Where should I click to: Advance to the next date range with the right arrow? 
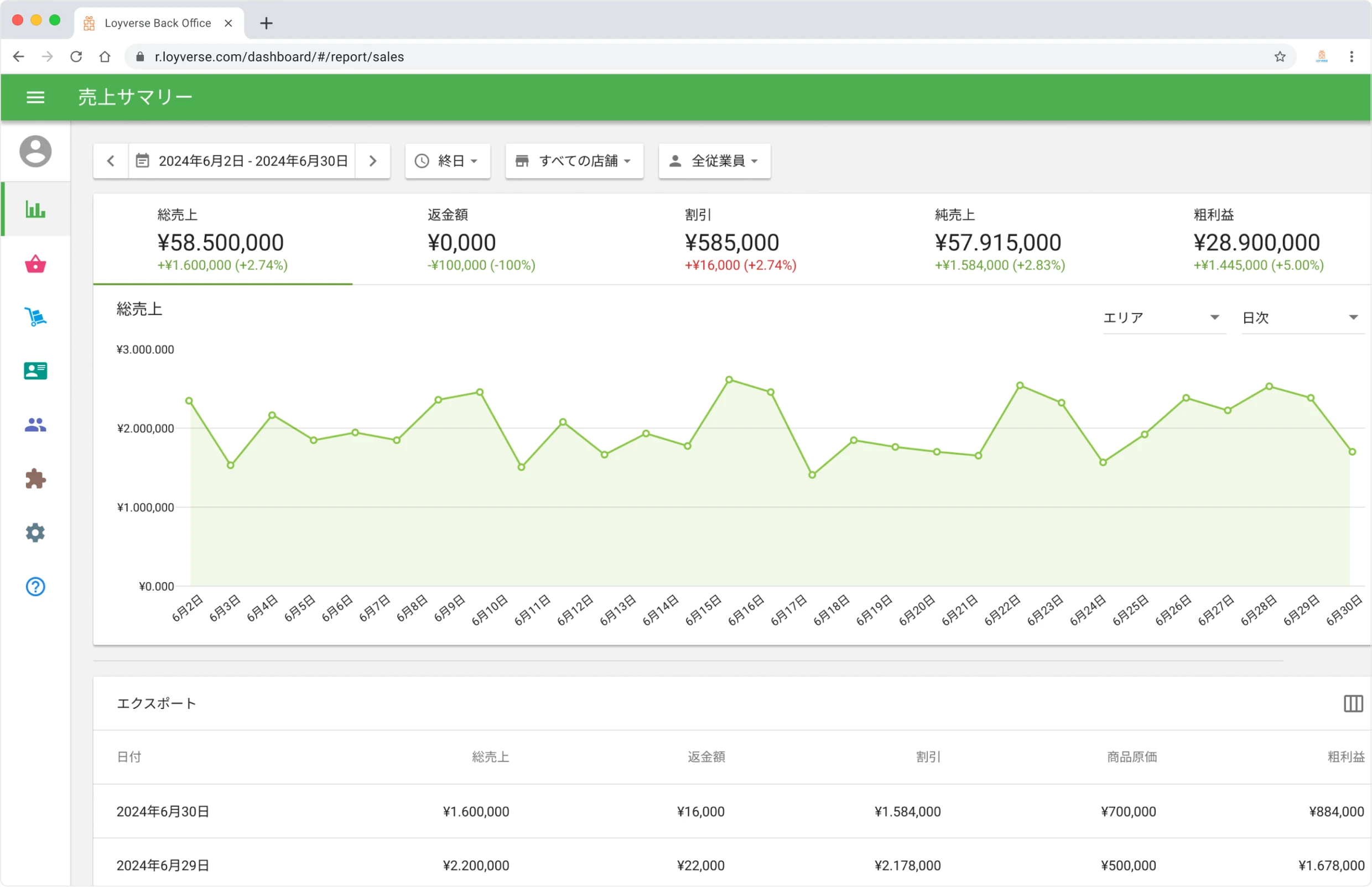[x=372, y=161]
